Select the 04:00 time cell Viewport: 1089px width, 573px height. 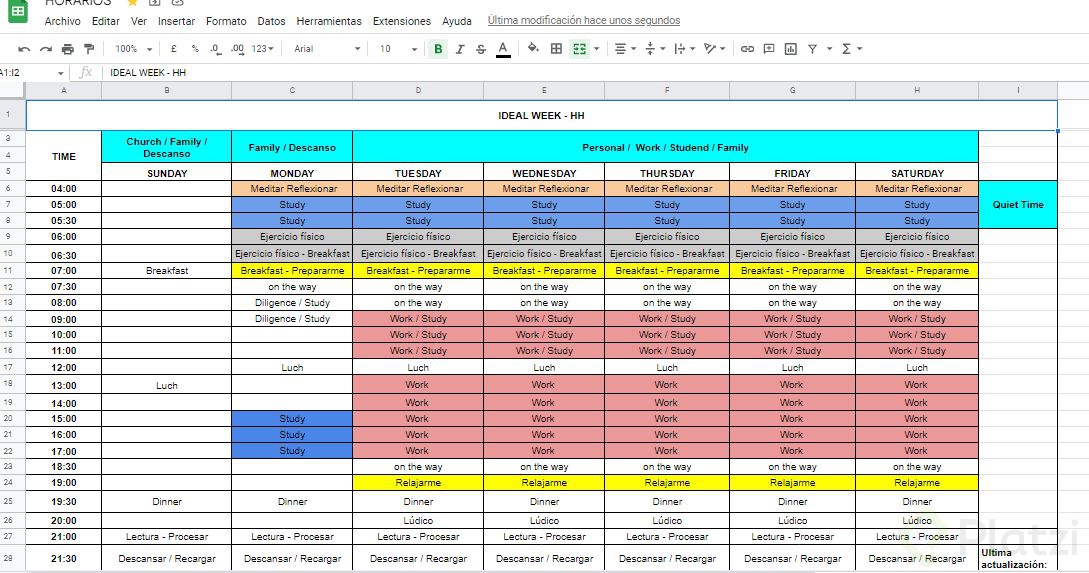(x=64, y=188)
